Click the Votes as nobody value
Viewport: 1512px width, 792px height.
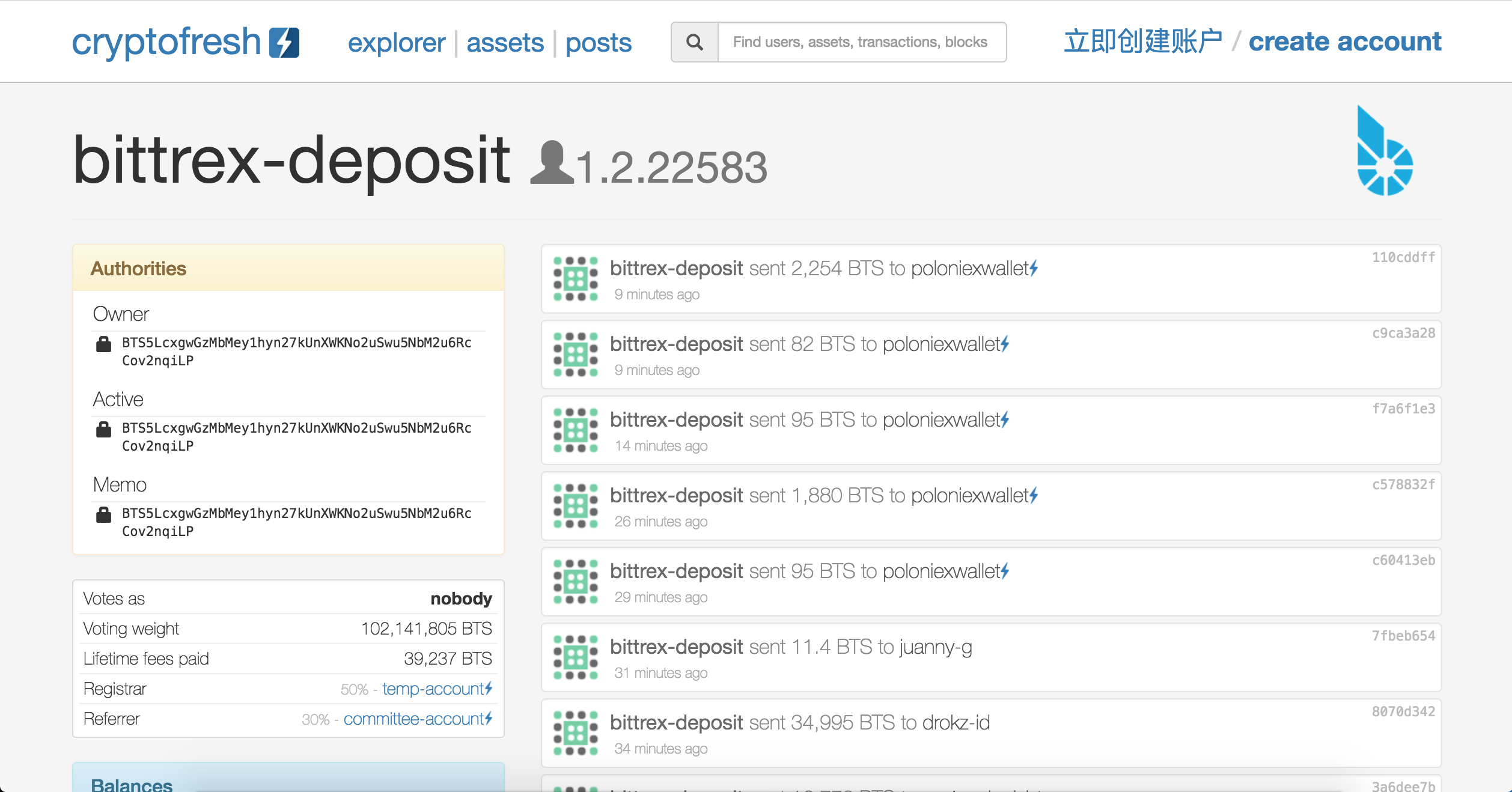pos(461,599)
